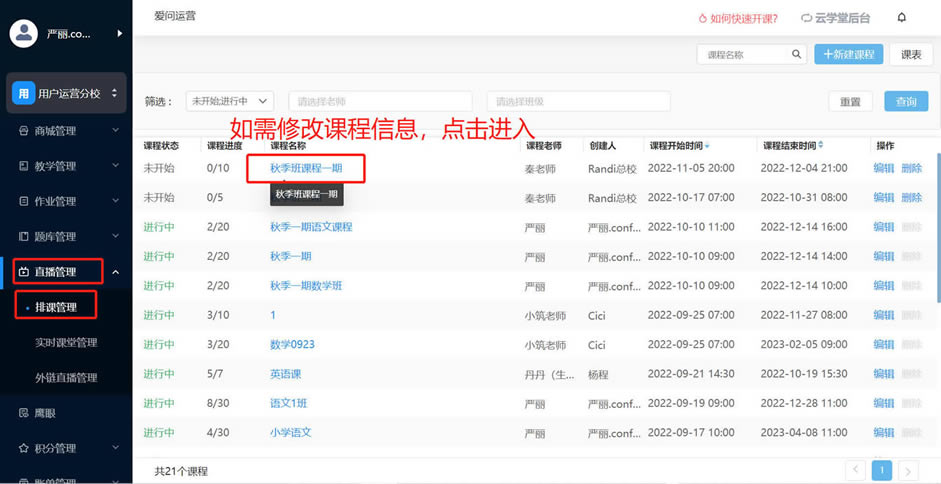Go to the next page arrow

907,470
